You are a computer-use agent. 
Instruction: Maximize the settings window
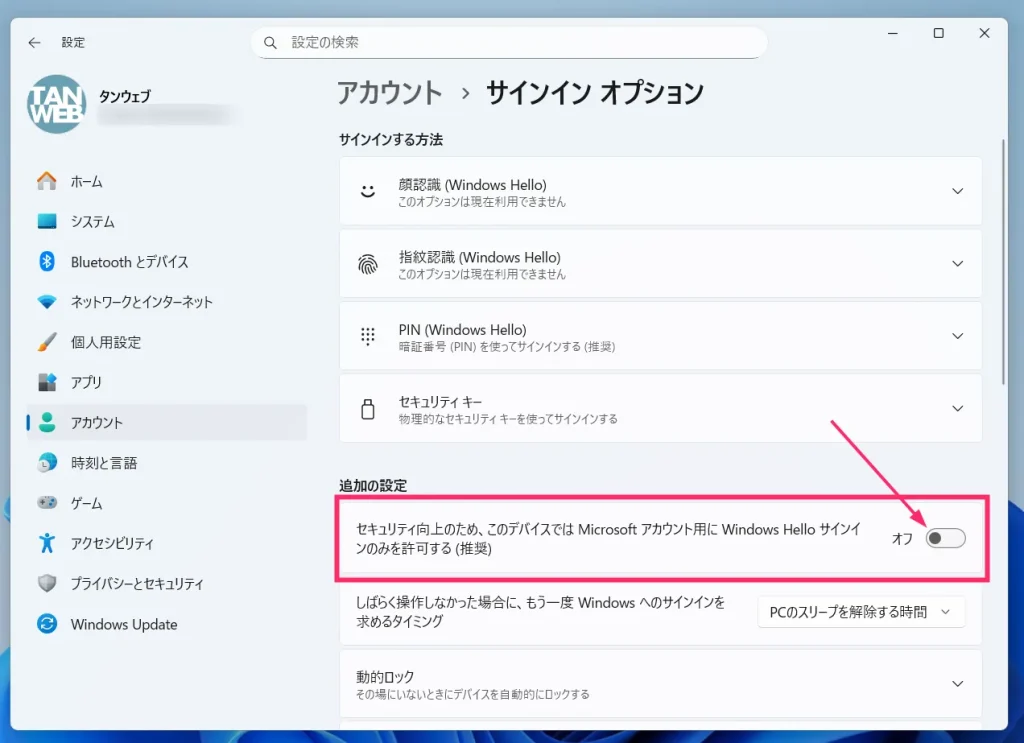point(938,33)
